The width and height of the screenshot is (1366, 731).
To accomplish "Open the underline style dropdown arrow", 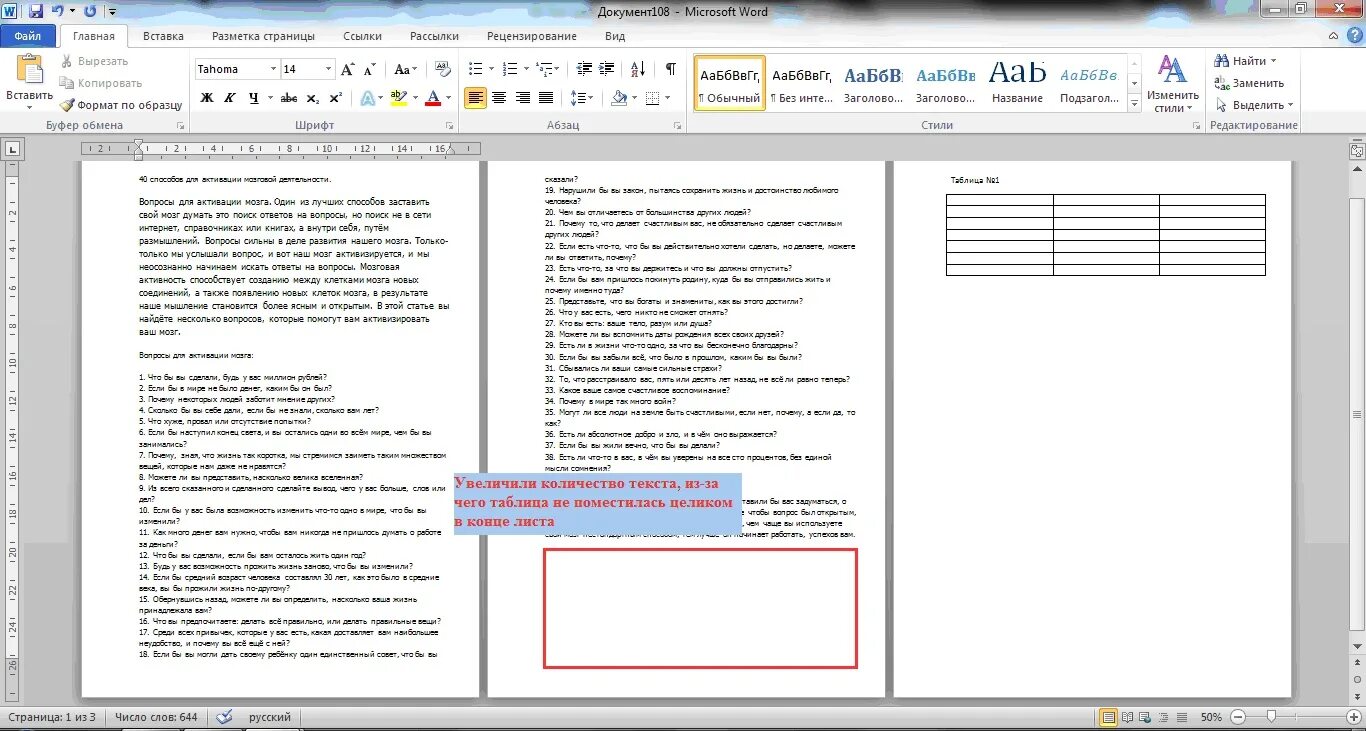I will (268, 98).
